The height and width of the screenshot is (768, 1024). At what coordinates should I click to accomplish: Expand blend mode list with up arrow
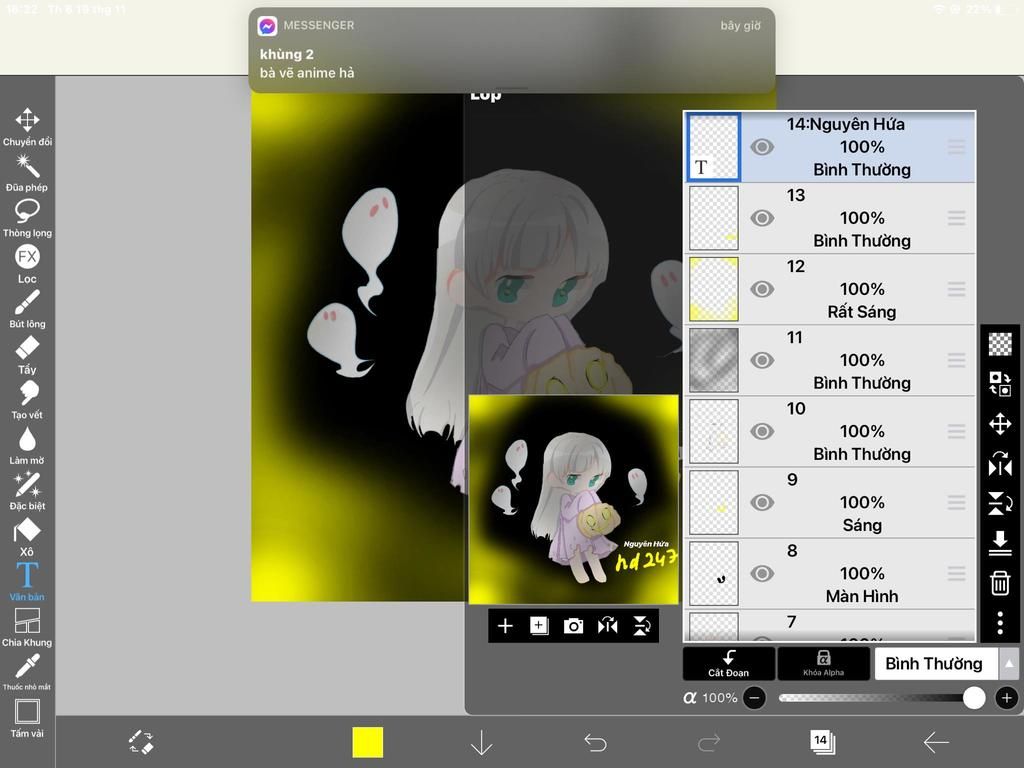[1009, 664]
